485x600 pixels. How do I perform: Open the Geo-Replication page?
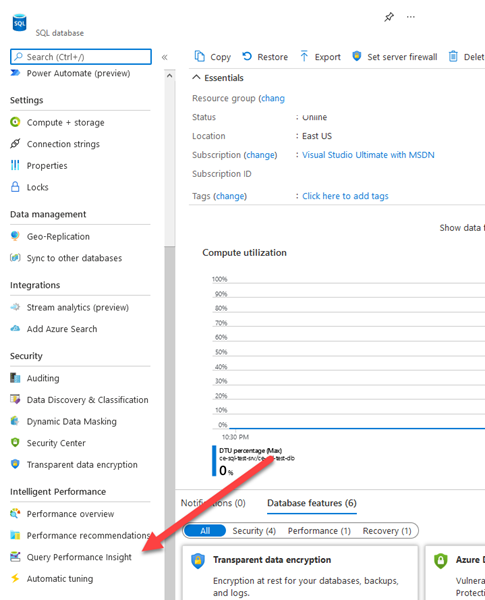58,236
